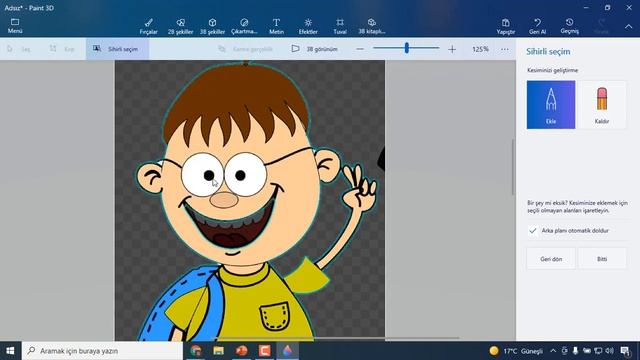Open the Tuval canvas tab

[x=340, y=26]
